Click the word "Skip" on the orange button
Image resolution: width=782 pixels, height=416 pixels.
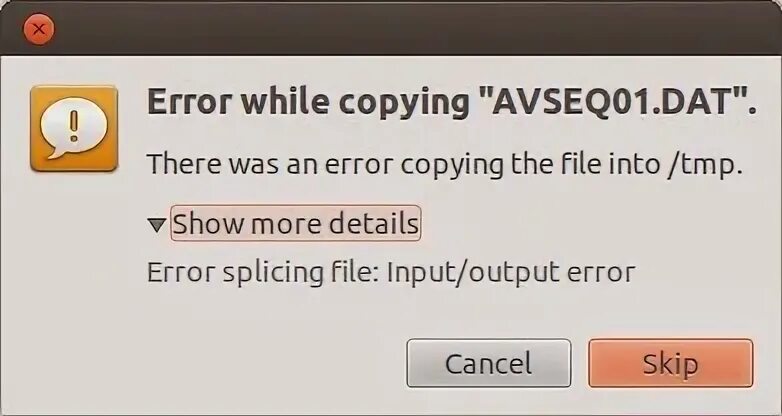(x=670, y=364)
